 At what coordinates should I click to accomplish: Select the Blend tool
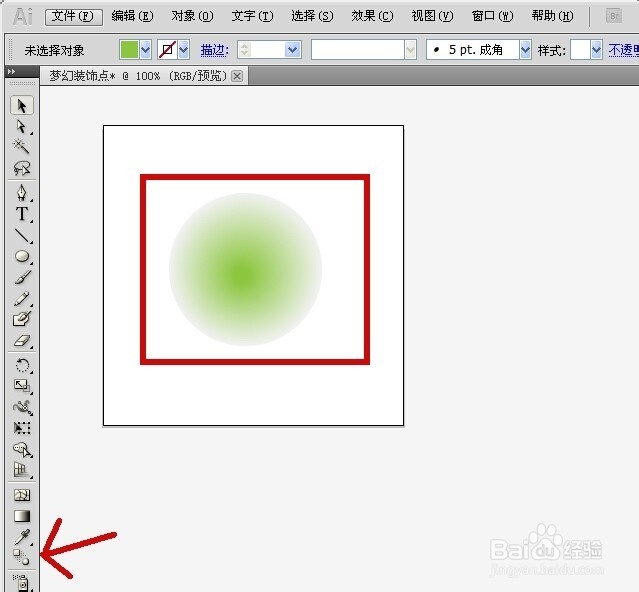click(x=22, y=557)
